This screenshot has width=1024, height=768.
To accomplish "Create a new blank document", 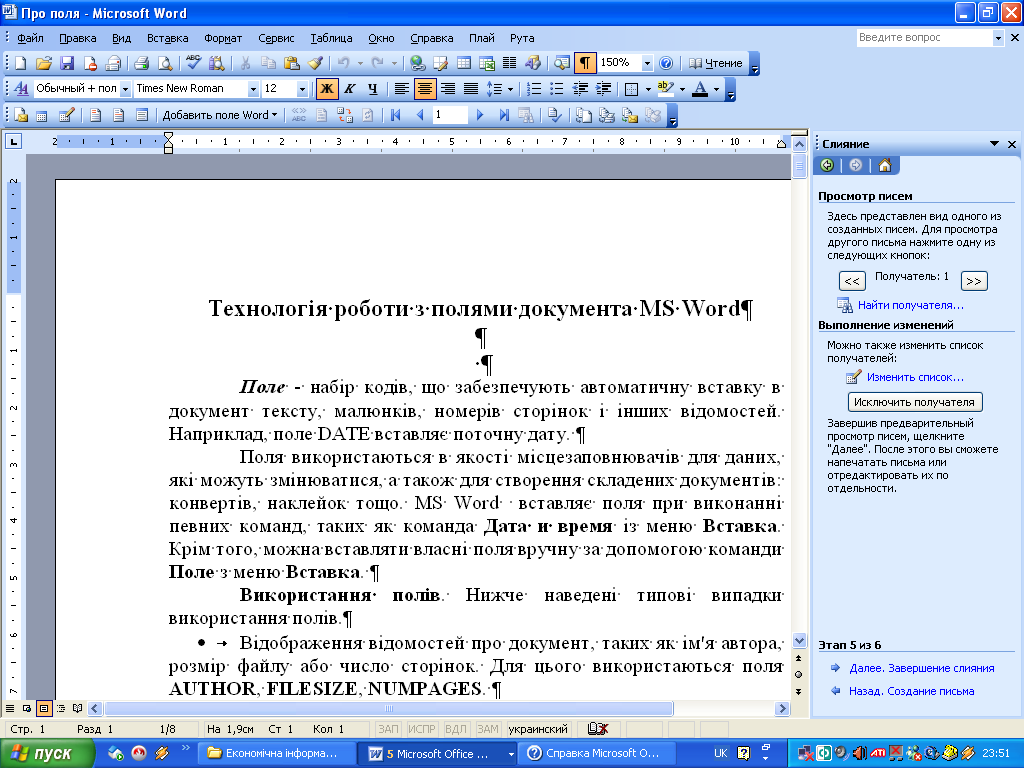I will 20,63.
